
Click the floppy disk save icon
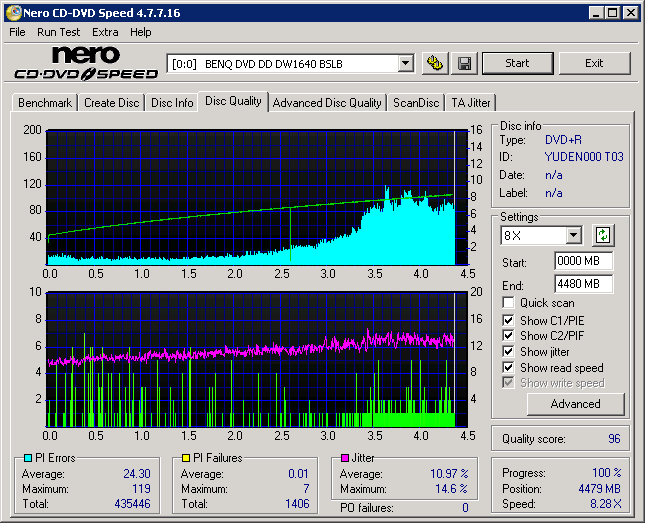pos(465,63)
